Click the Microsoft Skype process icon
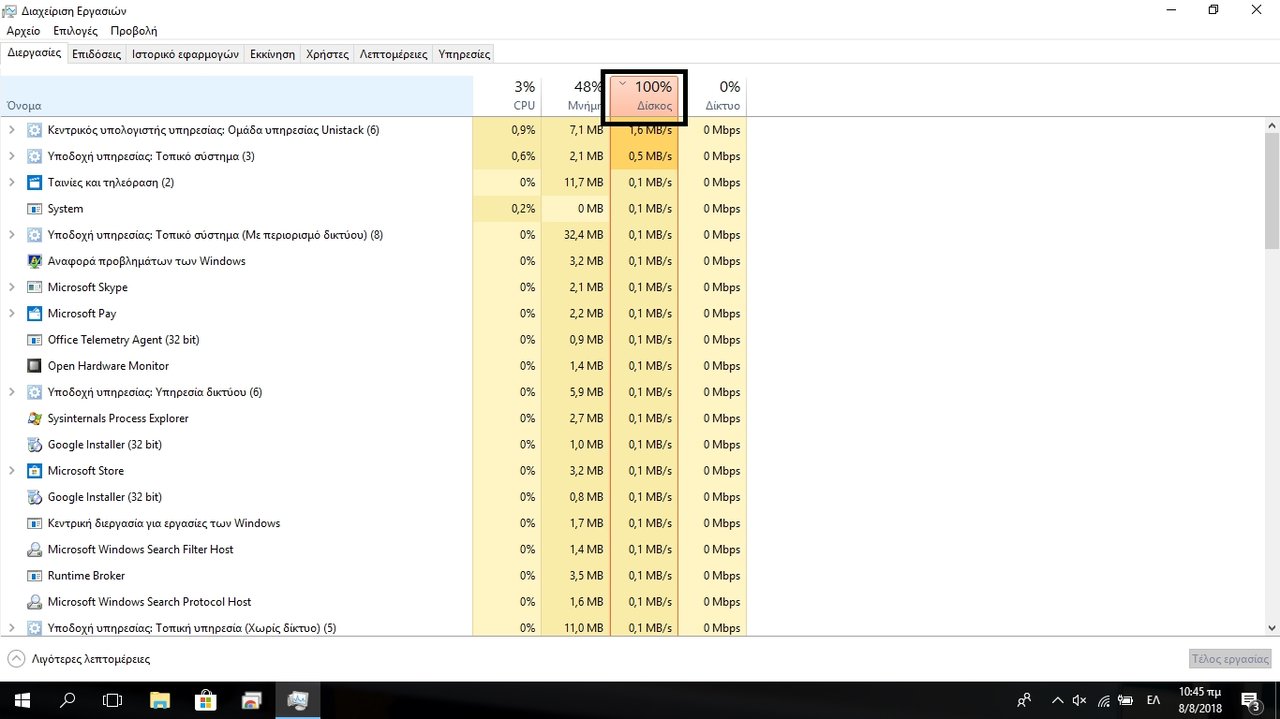Viewport: 1280px width, 719px height. click(34, 287)
